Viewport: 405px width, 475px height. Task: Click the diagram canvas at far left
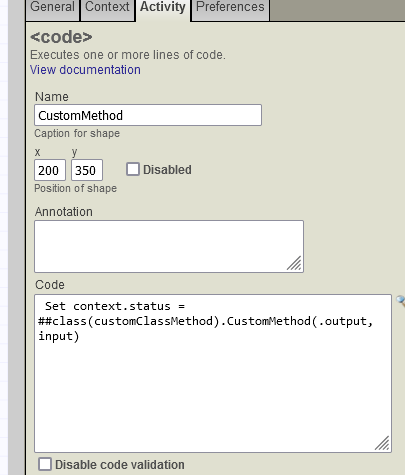click(x=4, y=237)
